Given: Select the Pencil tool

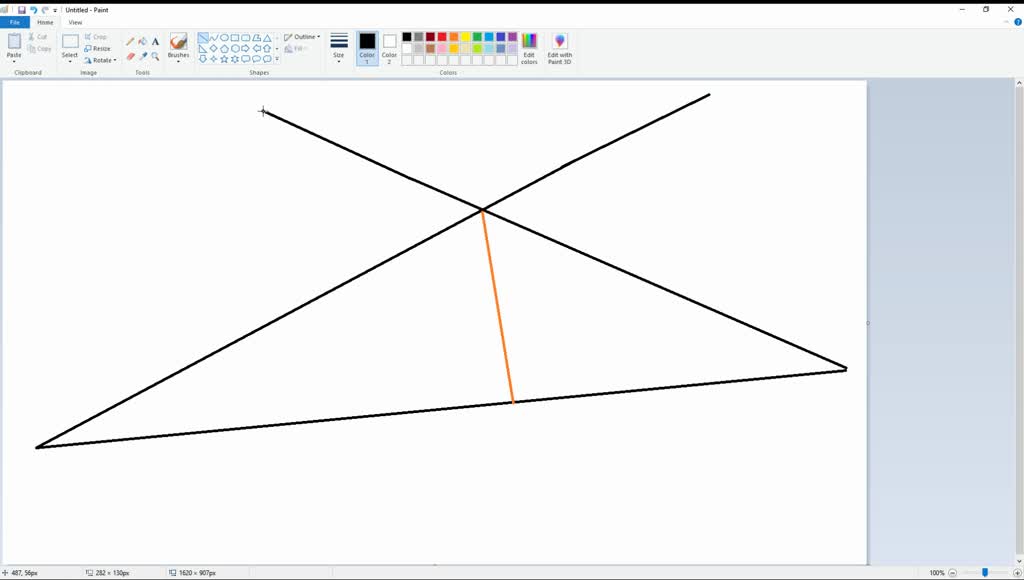Looking at the screenshot, I should point(130,41).
